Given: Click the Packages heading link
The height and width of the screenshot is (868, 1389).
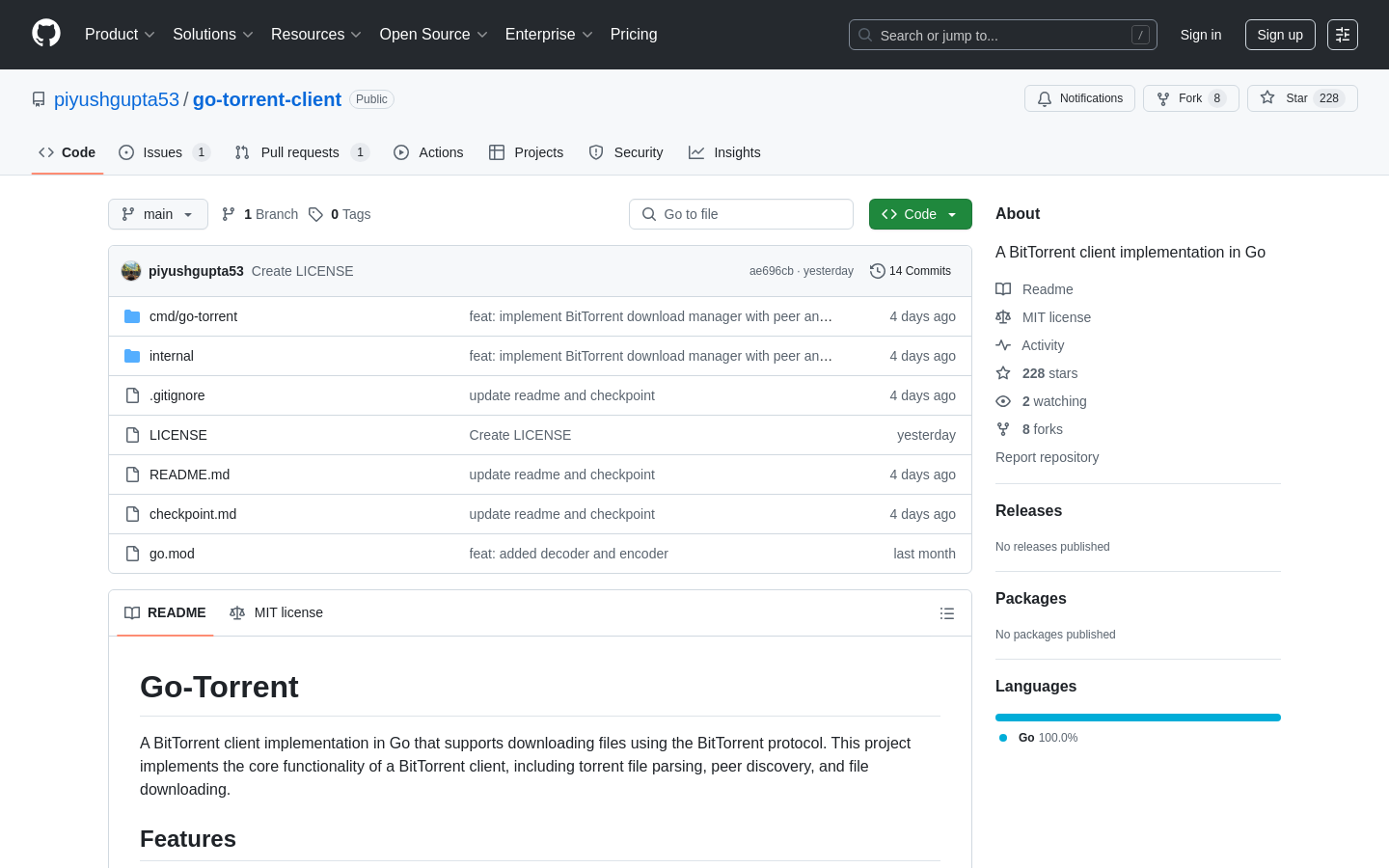Looking at the screenshot, I should click(1030, 599).
